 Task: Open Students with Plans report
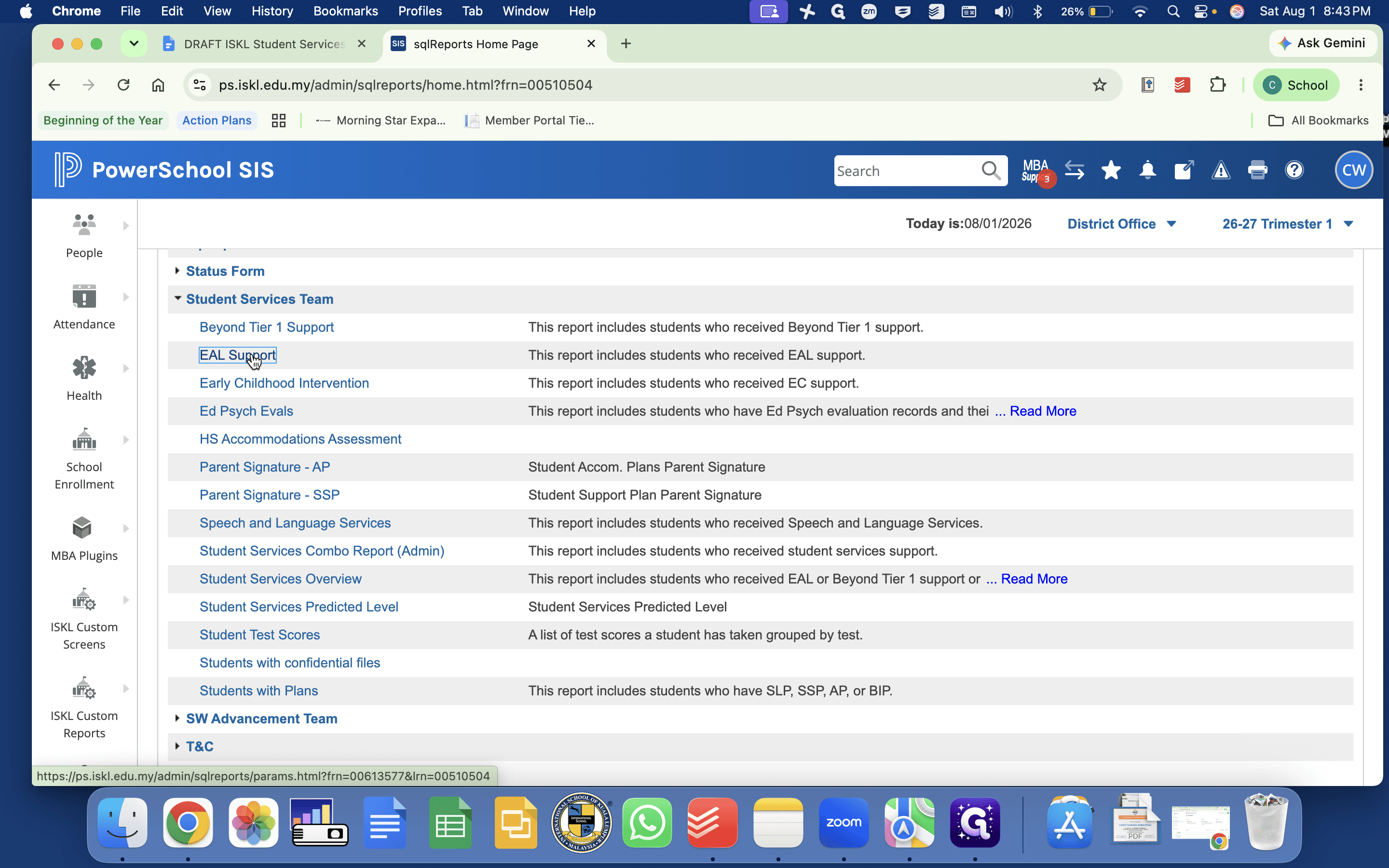(259, 691)
